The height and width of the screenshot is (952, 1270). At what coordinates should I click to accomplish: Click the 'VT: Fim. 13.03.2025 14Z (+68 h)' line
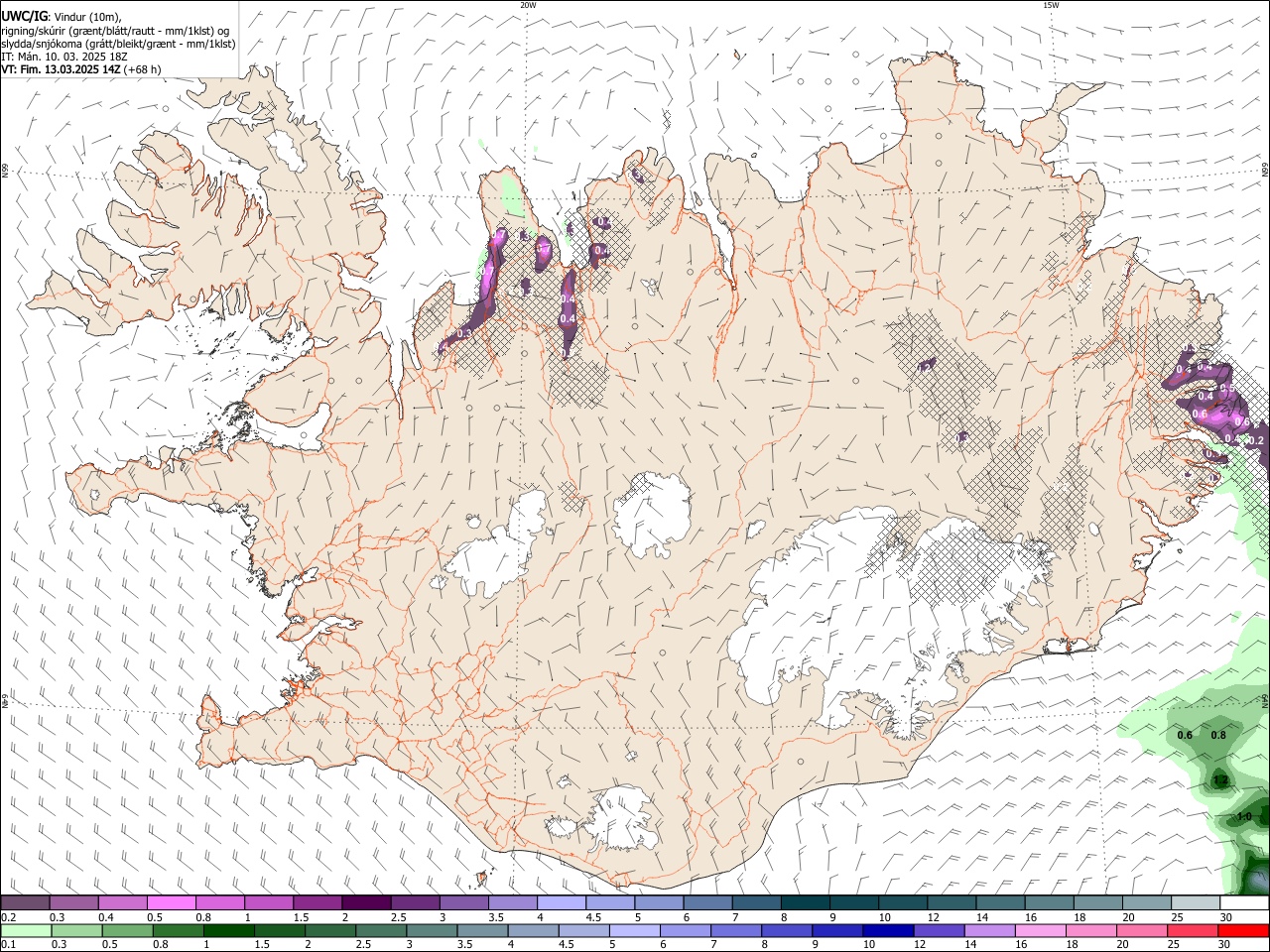80,69
